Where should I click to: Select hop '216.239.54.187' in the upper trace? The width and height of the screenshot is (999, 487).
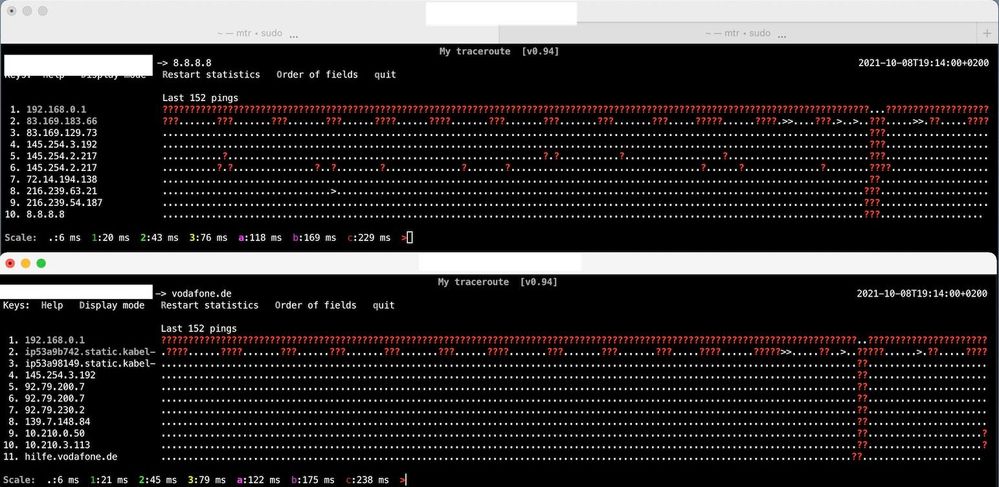click(64, 203)
